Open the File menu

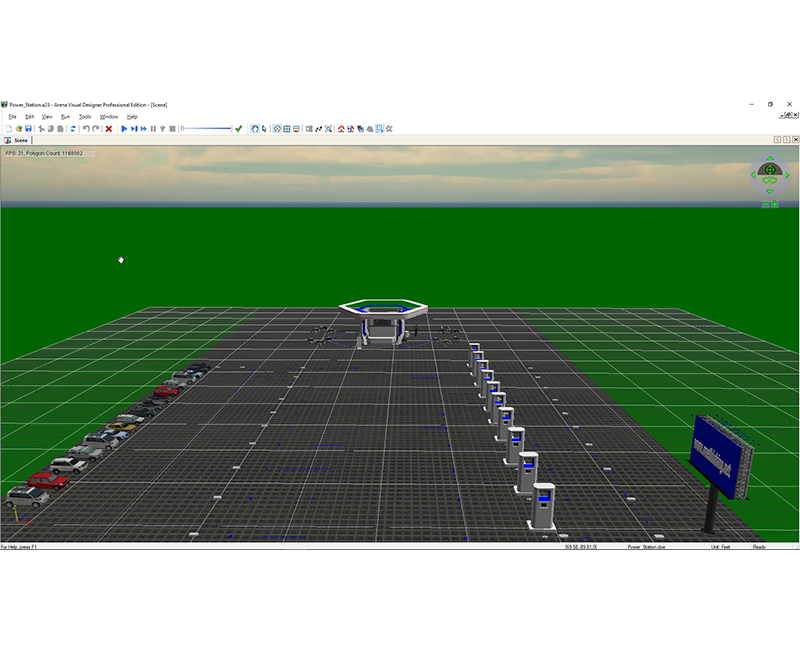tap(12, 117)
